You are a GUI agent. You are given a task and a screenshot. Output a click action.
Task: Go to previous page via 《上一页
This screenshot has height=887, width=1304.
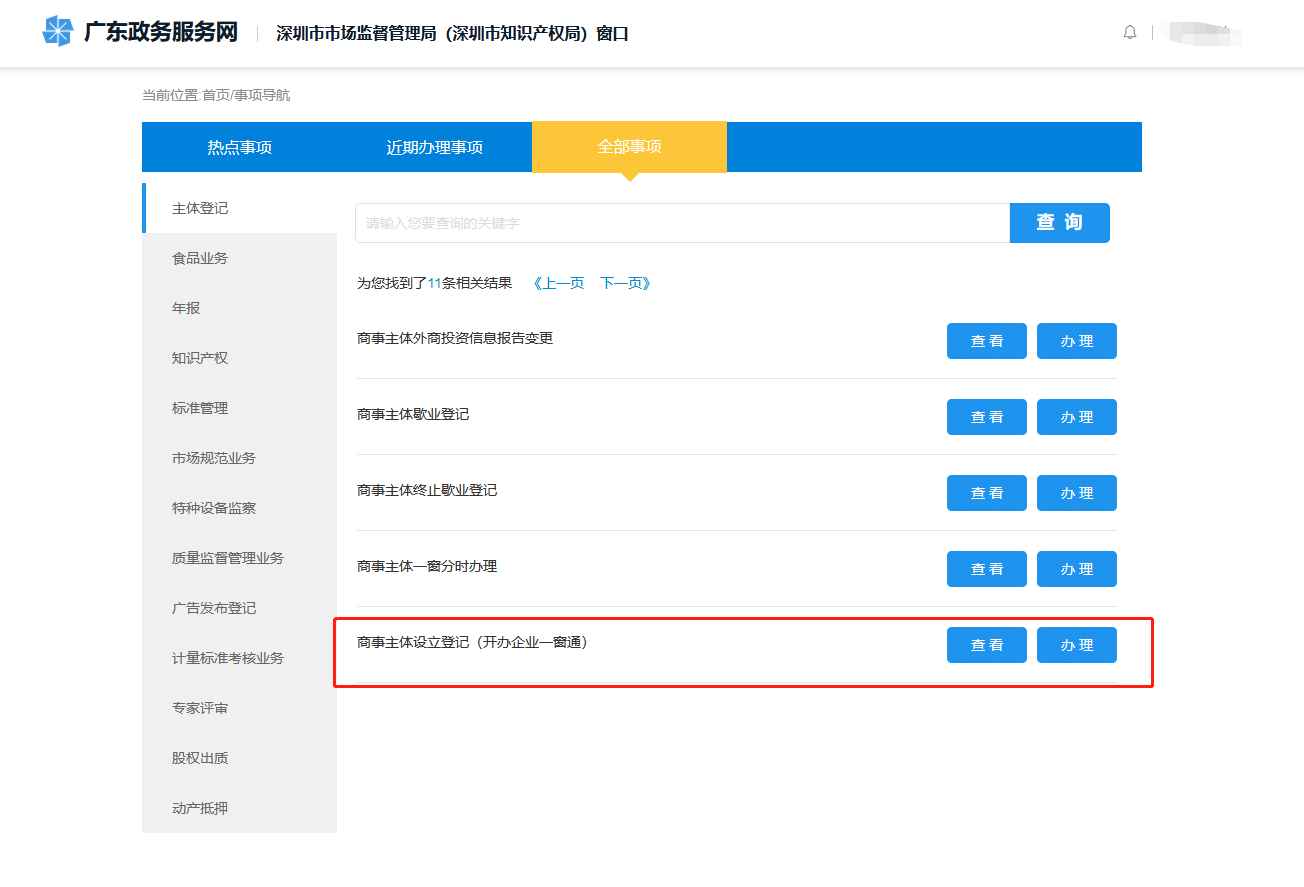click(559, 283)
